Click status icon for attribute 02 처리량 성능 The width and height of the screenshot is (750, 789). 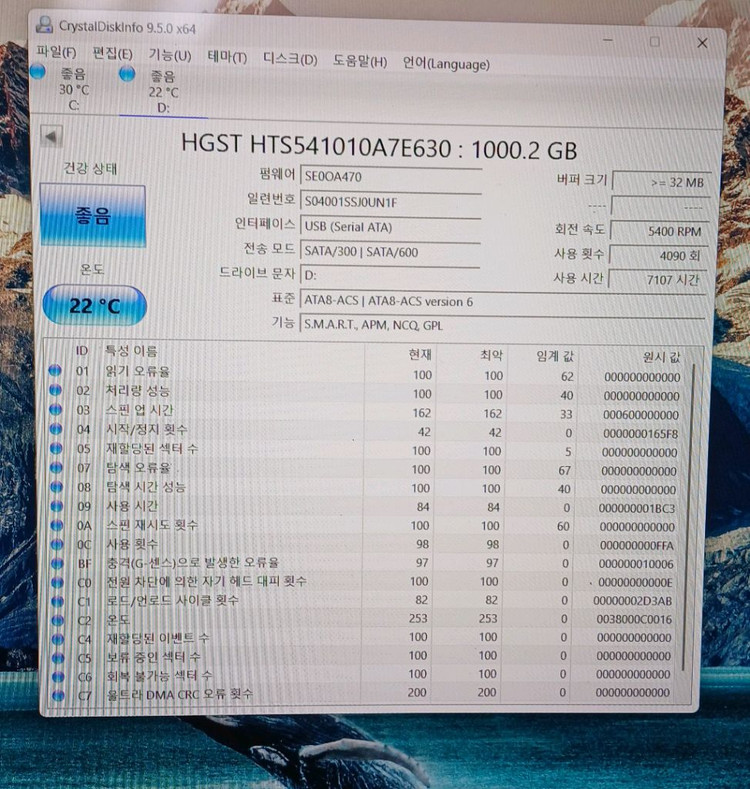tap(55, 390)
